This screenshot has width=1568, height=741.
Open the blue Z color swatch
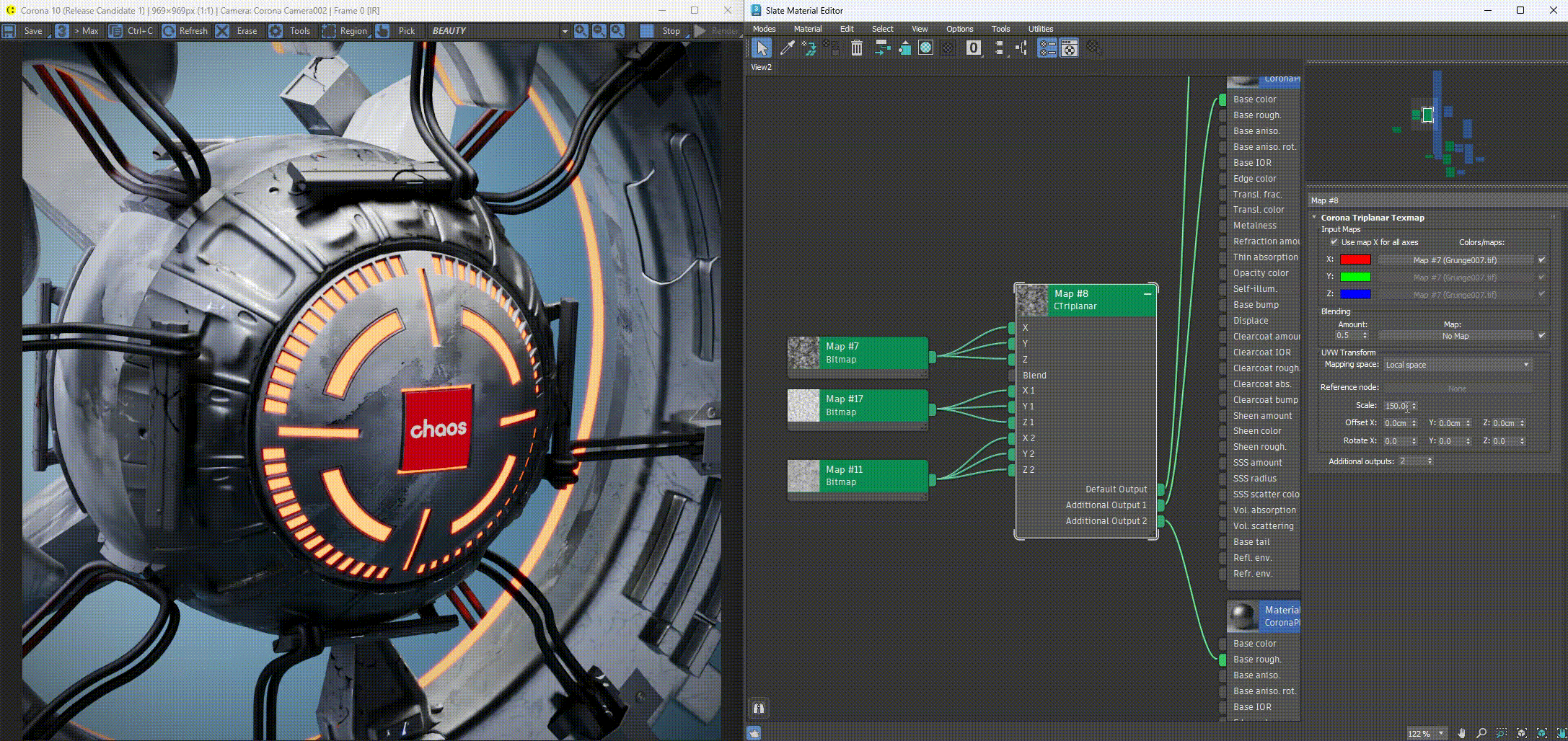point(1355,294)
